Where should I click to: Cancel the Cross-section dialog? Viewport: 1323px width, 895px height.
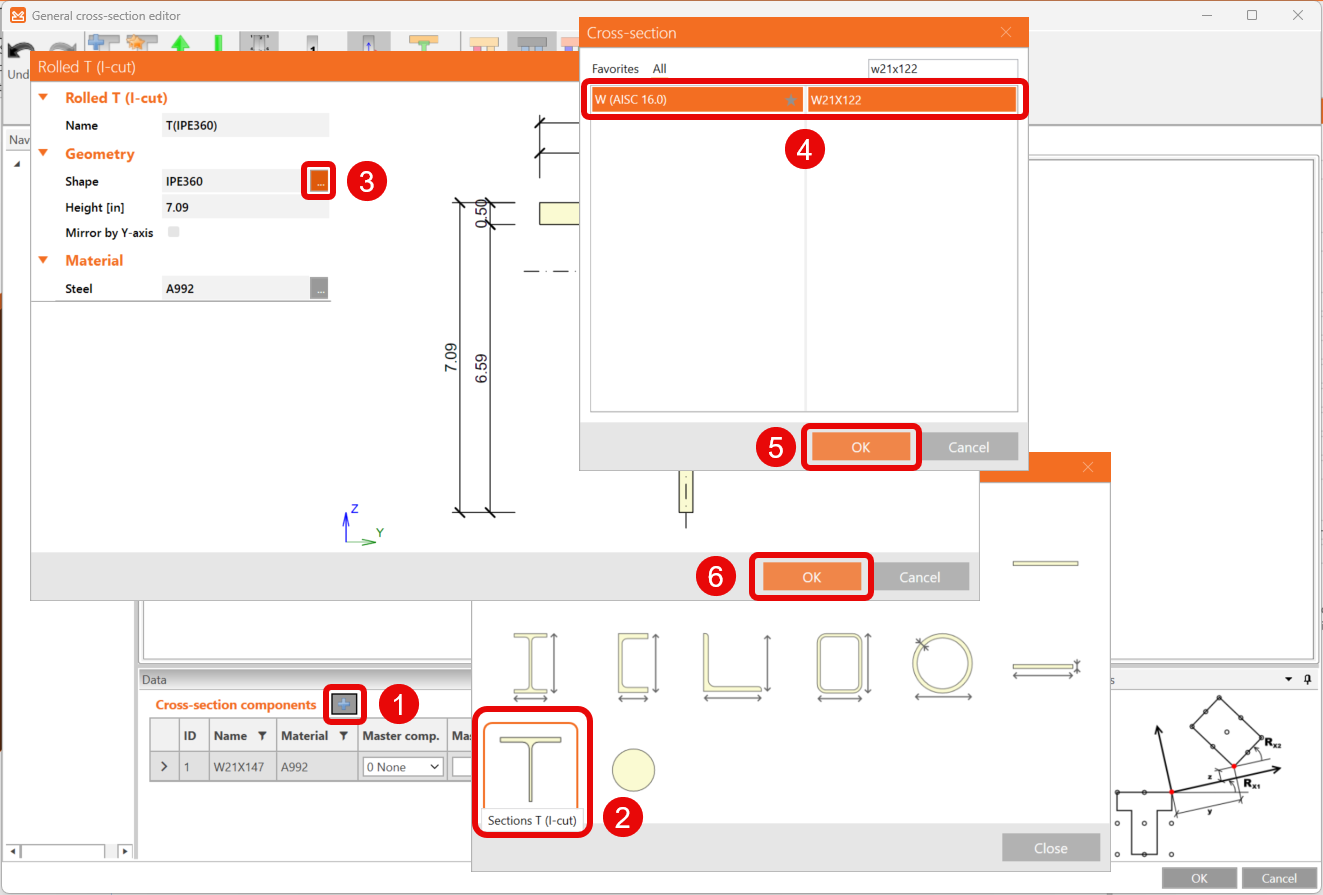point(969,447)
